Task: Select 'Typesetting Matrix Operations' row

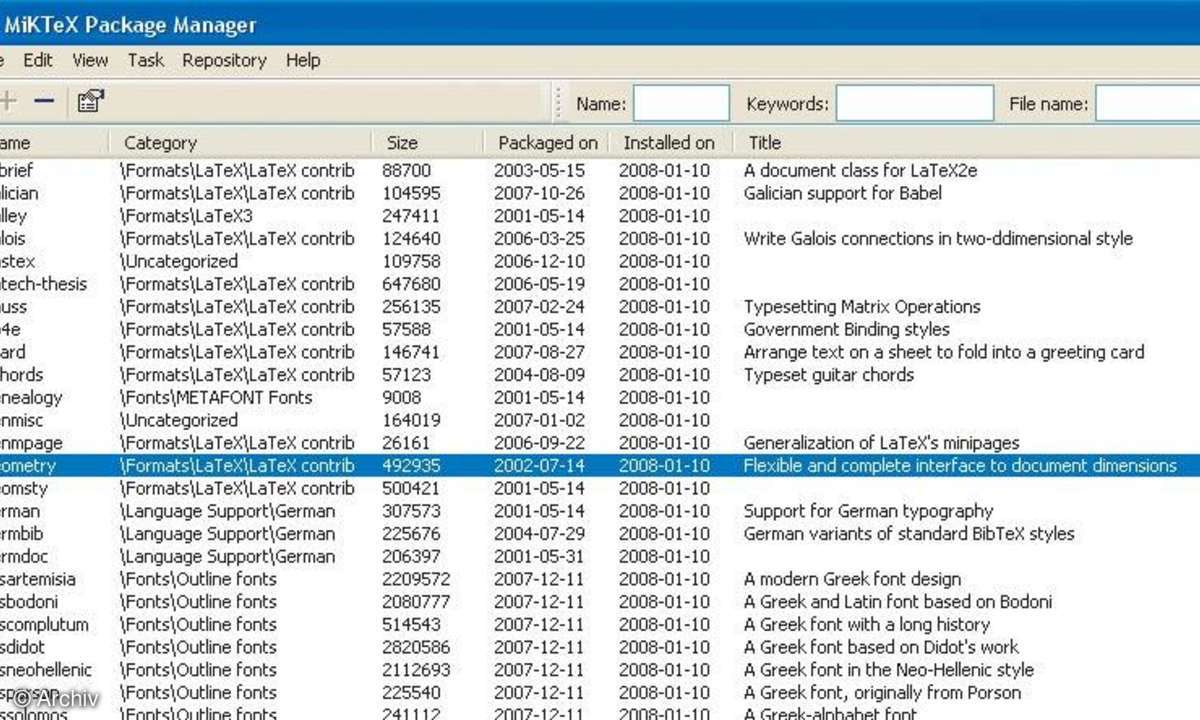Action: [600, 307]
